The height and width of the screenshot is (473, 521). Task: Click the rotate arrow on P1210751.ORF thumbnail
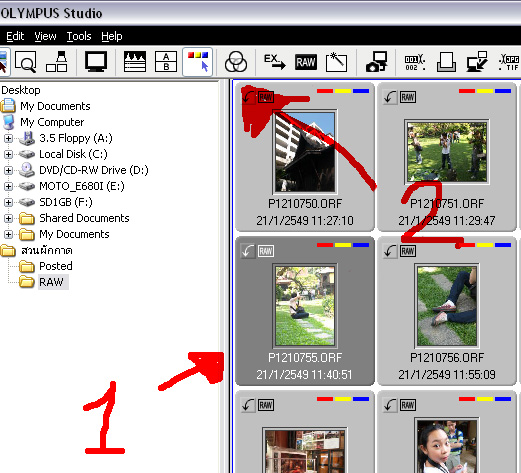coord(389,97)
